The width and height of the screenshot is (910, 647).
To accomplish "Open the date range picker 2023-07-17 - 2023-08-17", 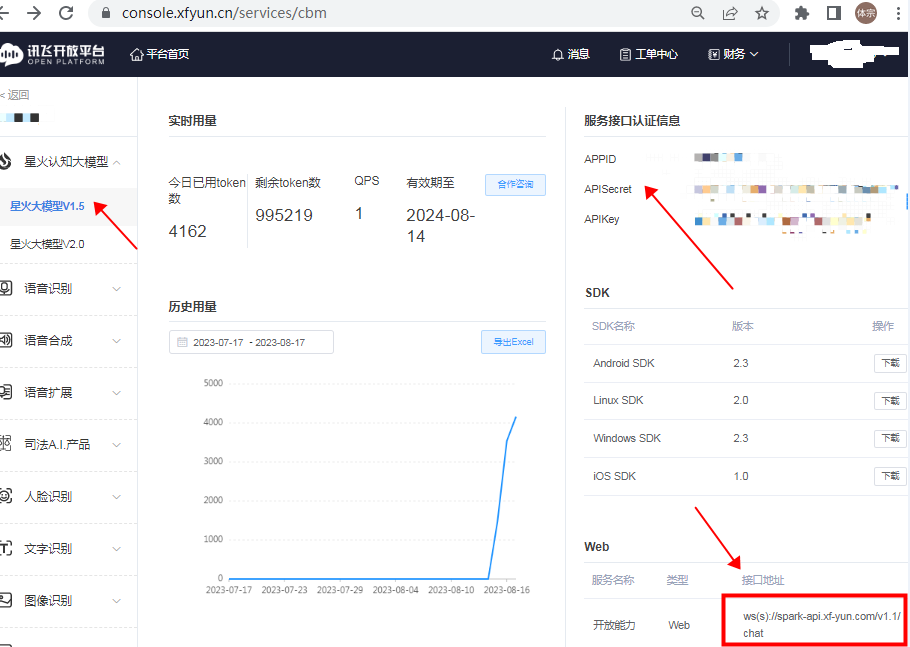I will coord(251,342).
